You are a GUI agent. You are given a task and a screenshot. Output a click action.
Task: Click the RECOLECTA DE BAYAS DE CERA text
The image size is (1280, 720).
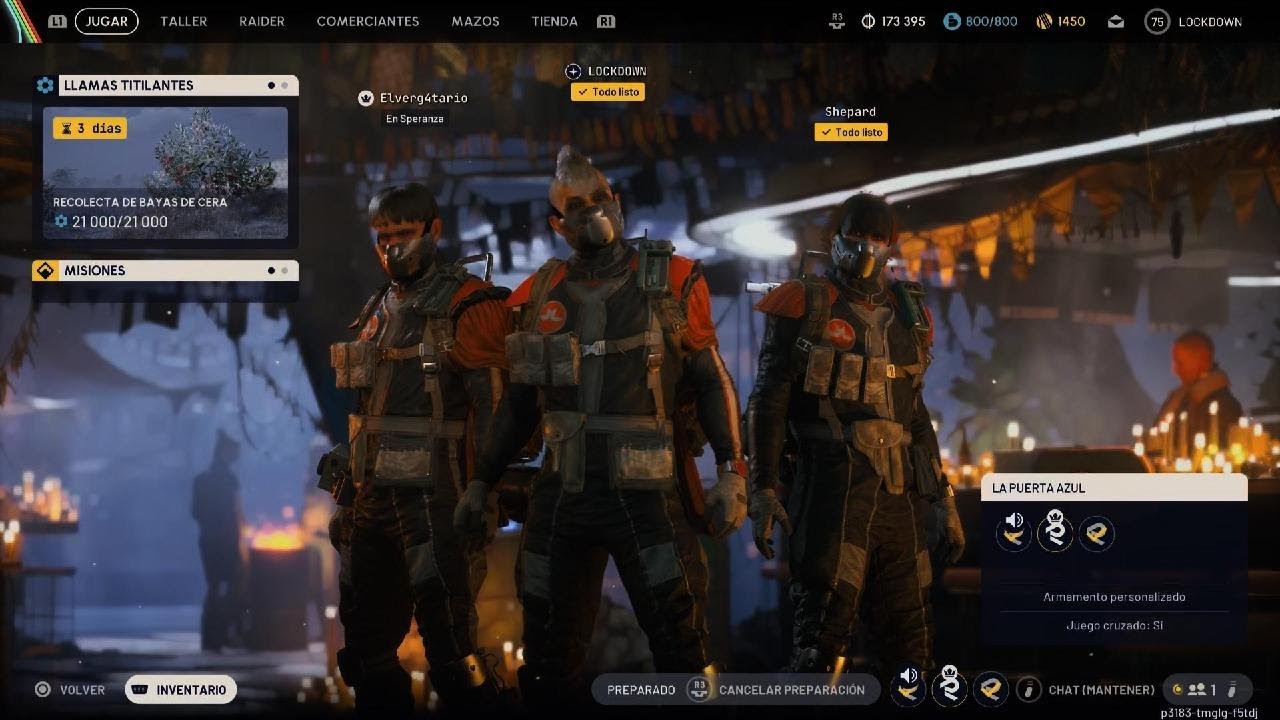[140, 202]
